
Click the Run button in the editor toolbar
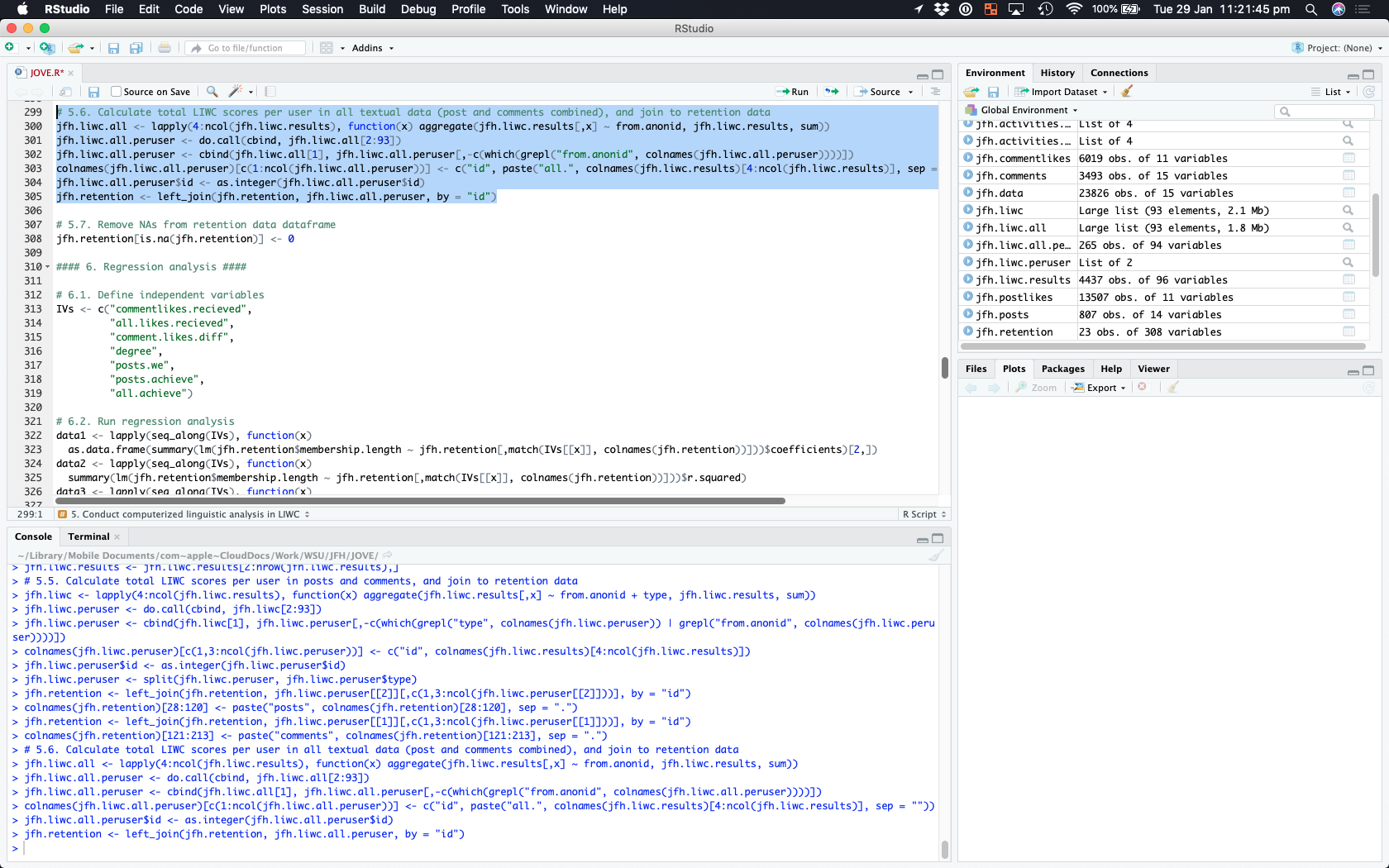[792, 92]
